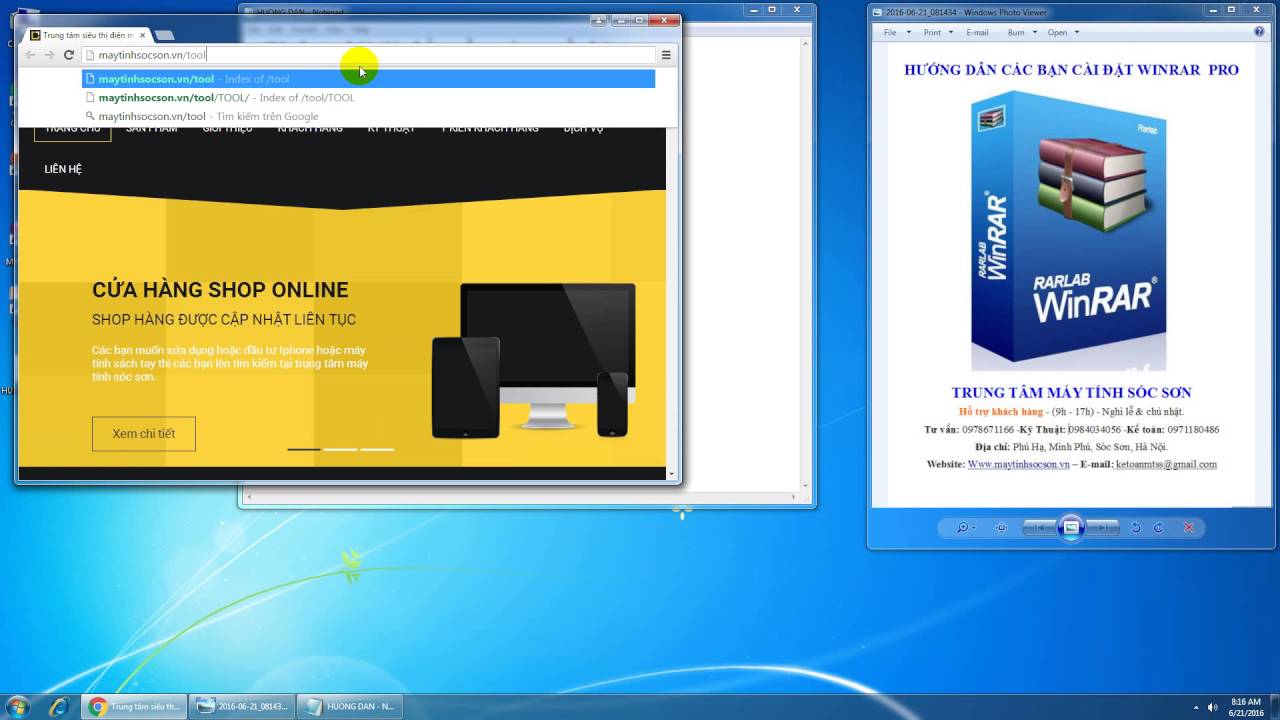Select the third carousel slide indicator
This screenshot has width=1280, height=720.
(x=377, y=449)
